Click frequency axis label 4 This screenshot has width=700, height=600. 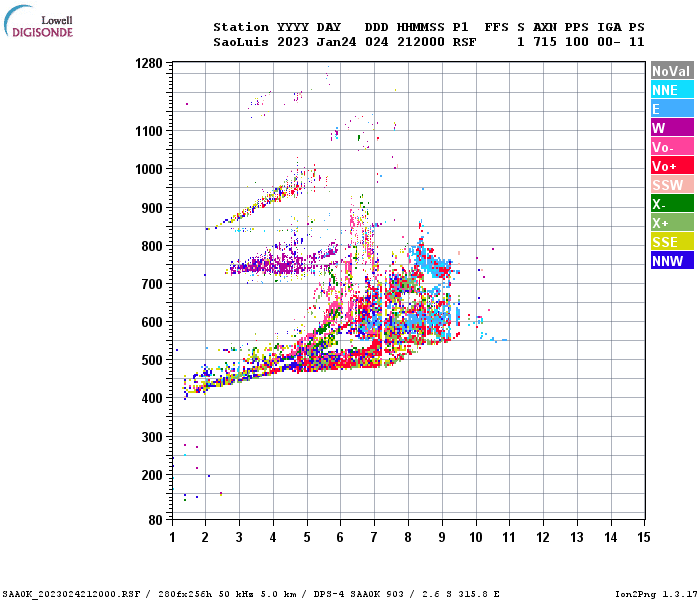point(273,537)
